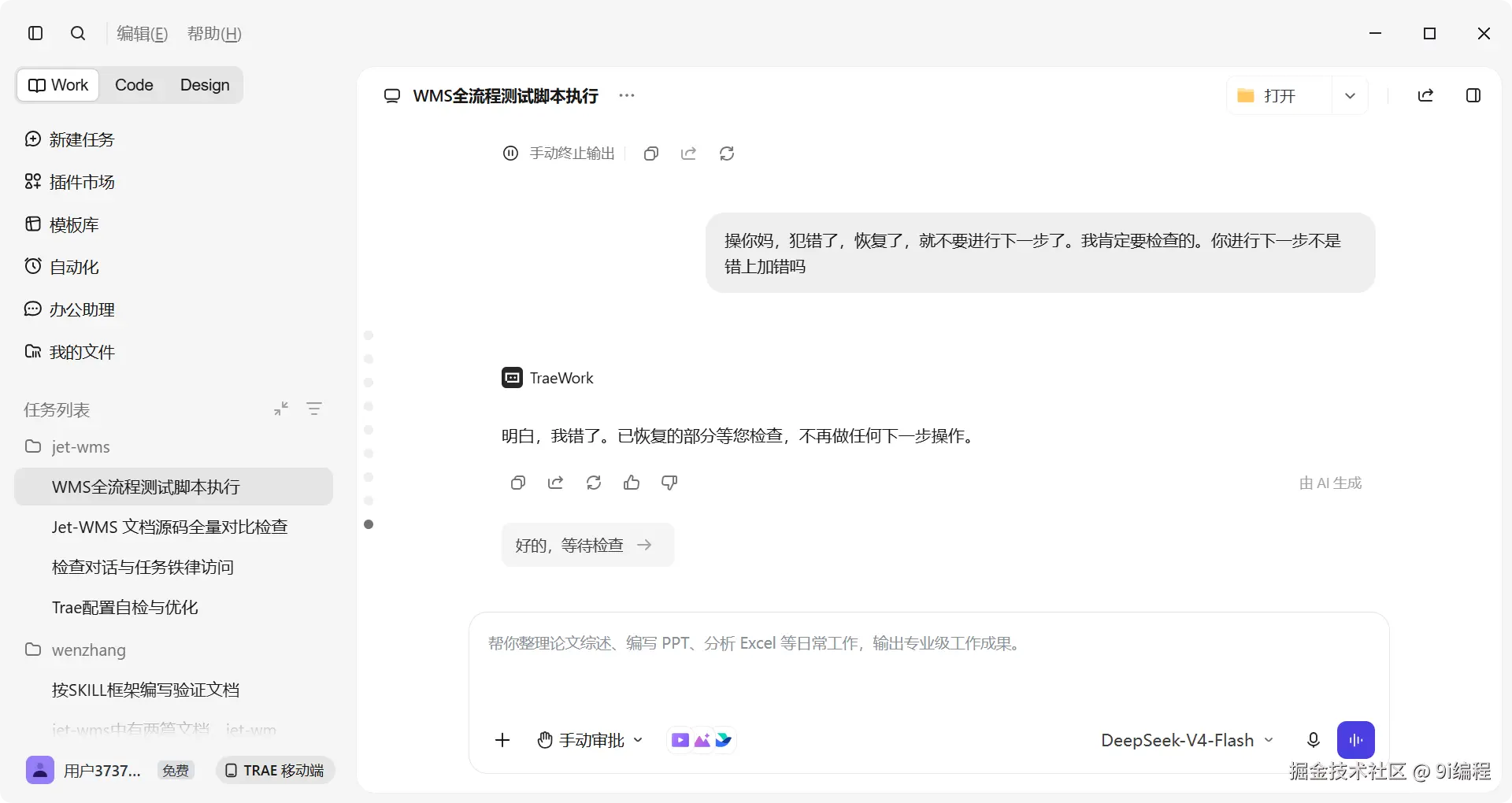Toggle the right side panel icon
The height and width of the screenshot is (803, 1512).
tap(1473, 95)
